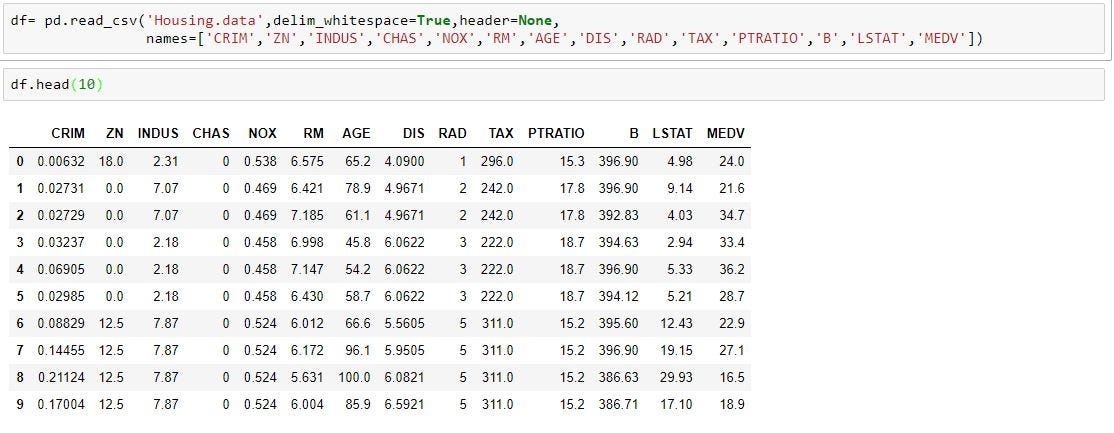
Task: Click the row index 0 label
Action: point(20,161)
